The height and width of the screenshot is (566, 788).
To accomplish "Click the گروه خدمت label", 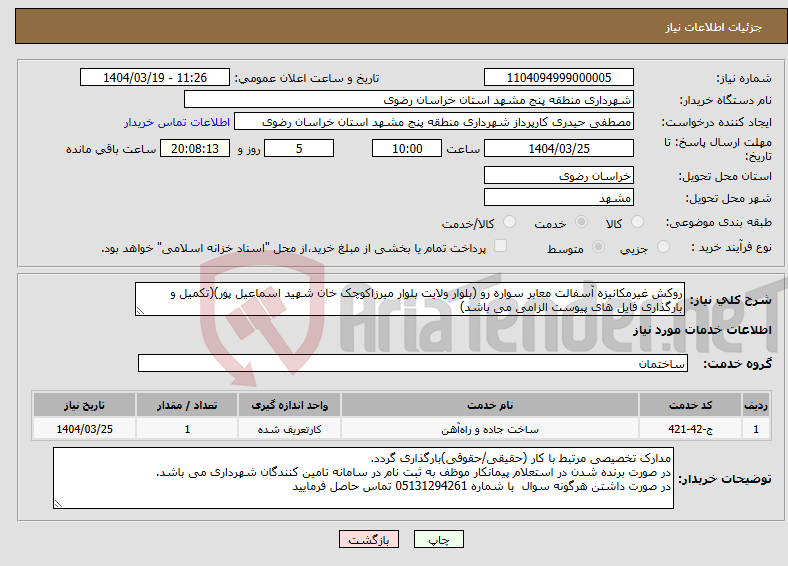I will (x=737, y=364).
